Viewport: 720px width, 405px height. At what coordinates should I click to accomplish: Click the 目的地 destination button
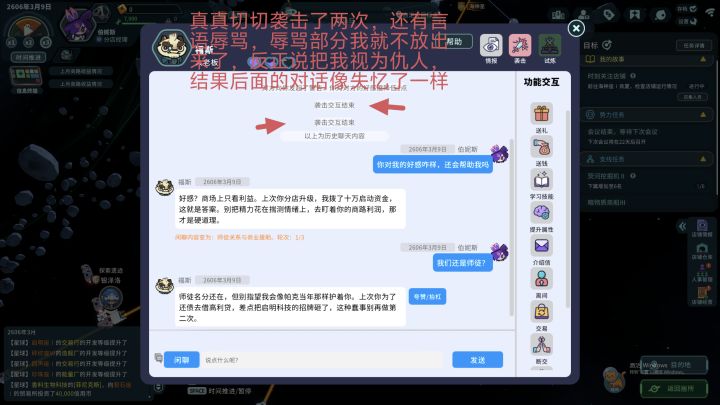point(674,365)
